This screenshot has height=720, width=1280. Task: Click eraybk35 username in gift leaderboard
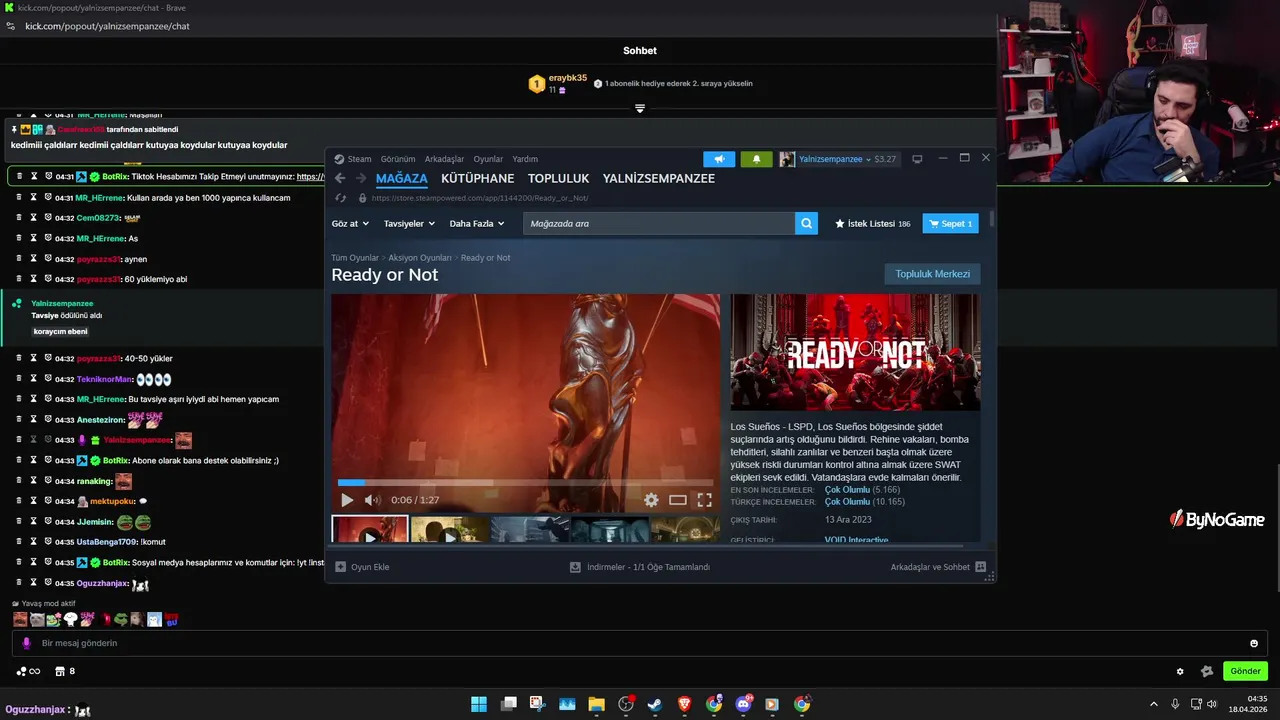pyautogui.click(x=568, y=78)
